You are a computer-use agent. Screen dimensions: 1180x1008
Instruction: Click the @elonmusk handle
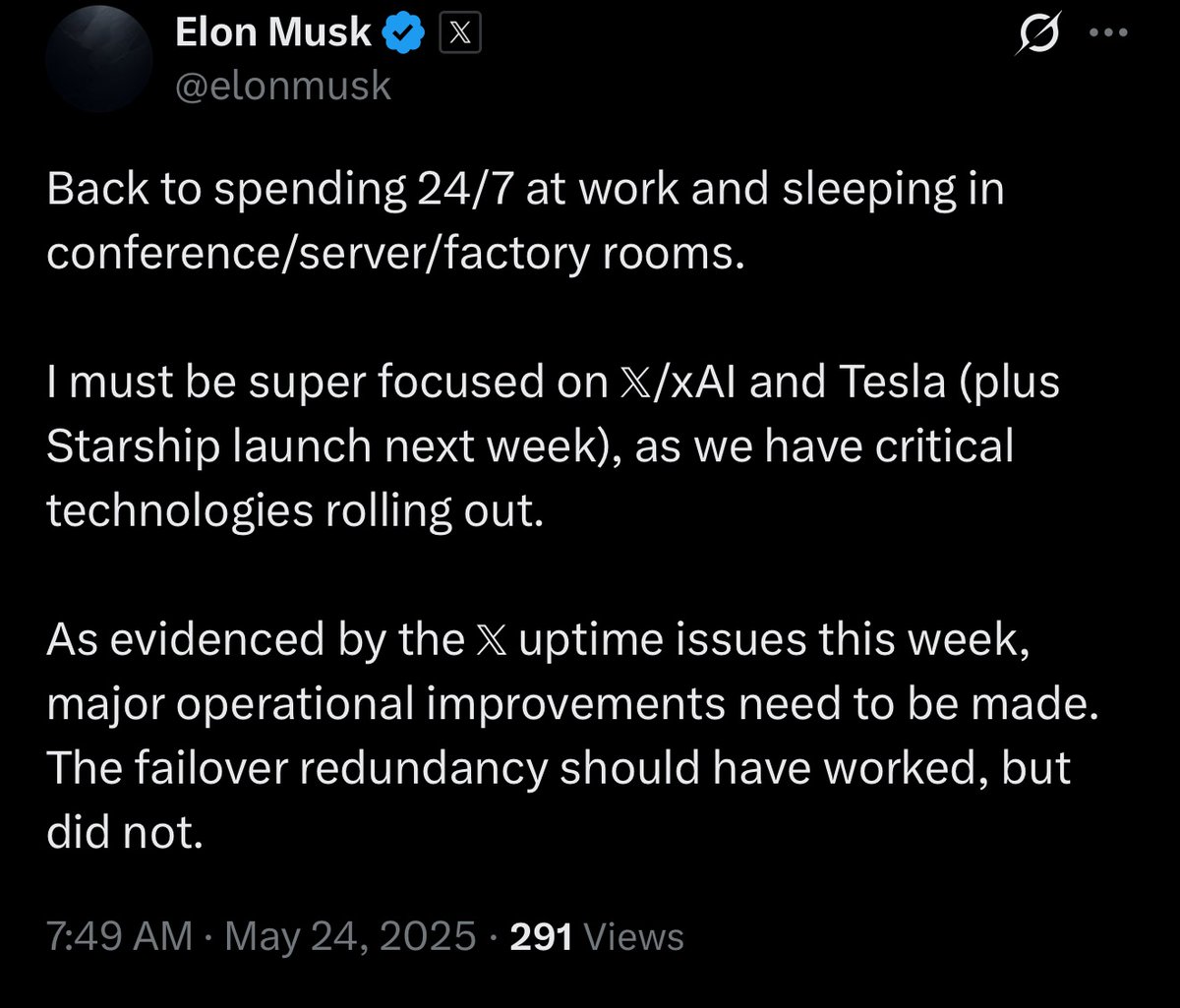(x=282, y=87)
